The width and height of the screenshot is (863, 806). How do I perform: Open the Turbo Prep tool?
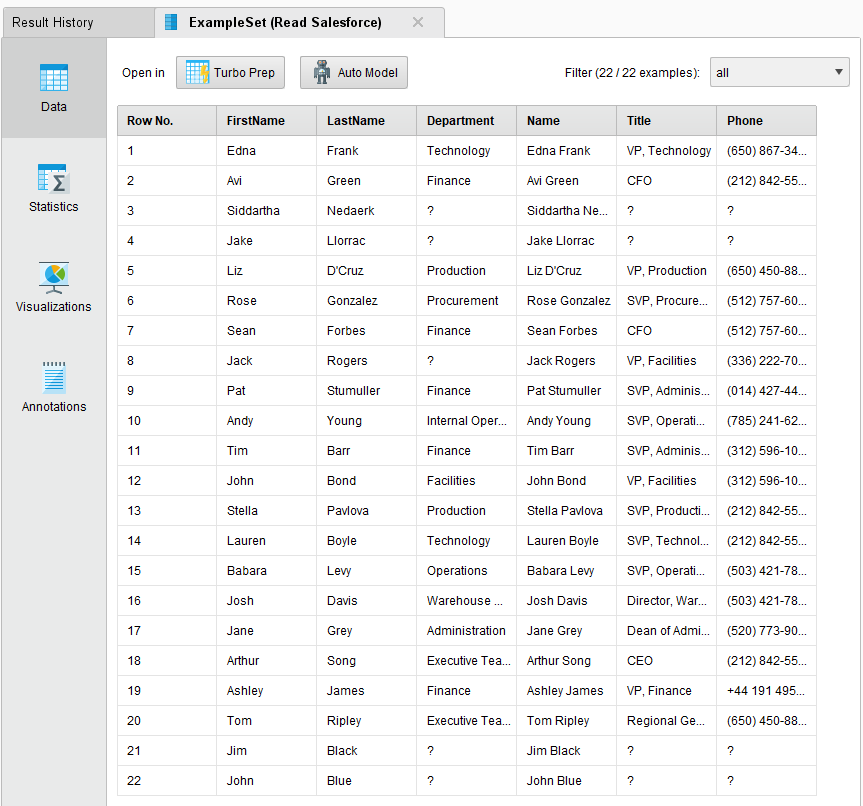[230, 72]
